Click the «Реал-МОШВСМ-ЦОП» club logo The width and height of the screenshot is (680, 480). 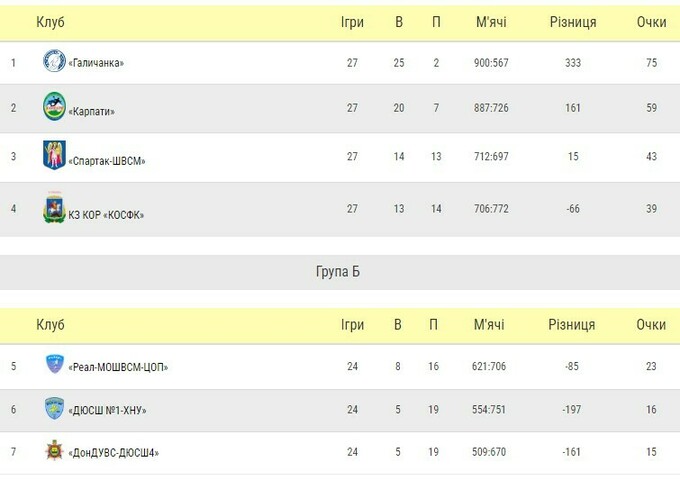tap(54, 366)
